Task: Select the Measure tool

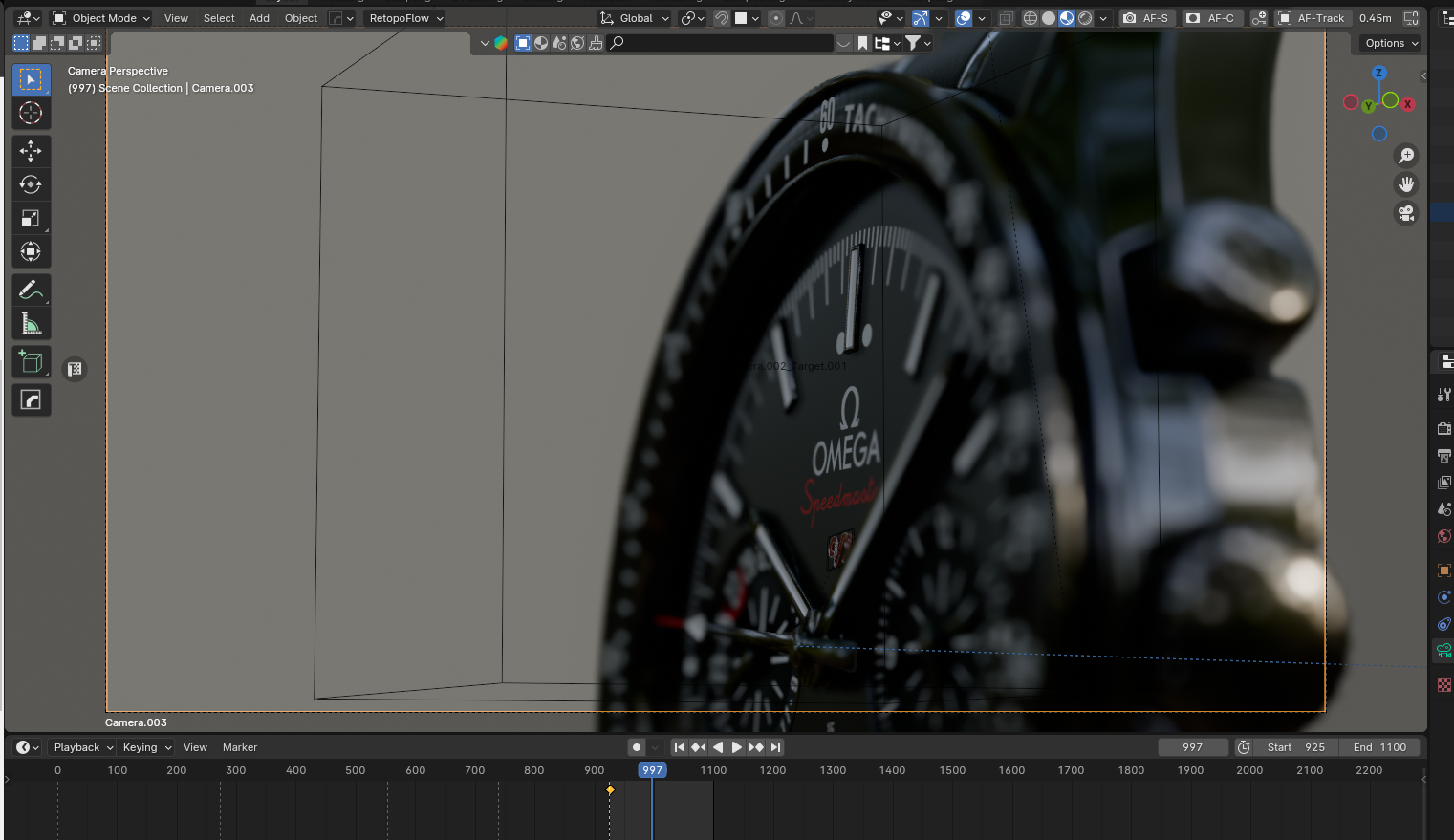Action: pos(31,324)
